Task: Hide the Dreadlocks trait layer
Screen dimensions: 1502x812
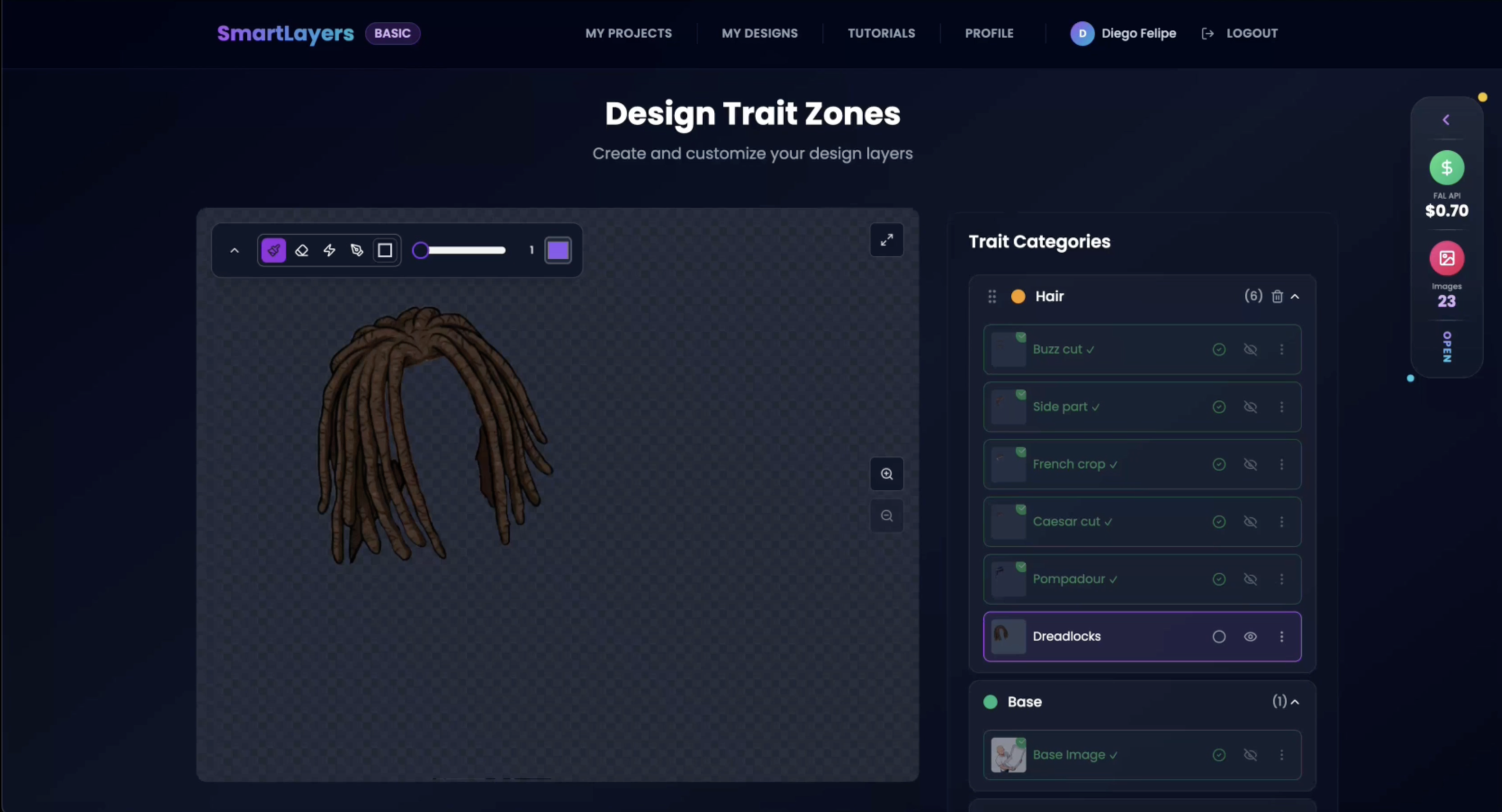Action: (1250, 636)
